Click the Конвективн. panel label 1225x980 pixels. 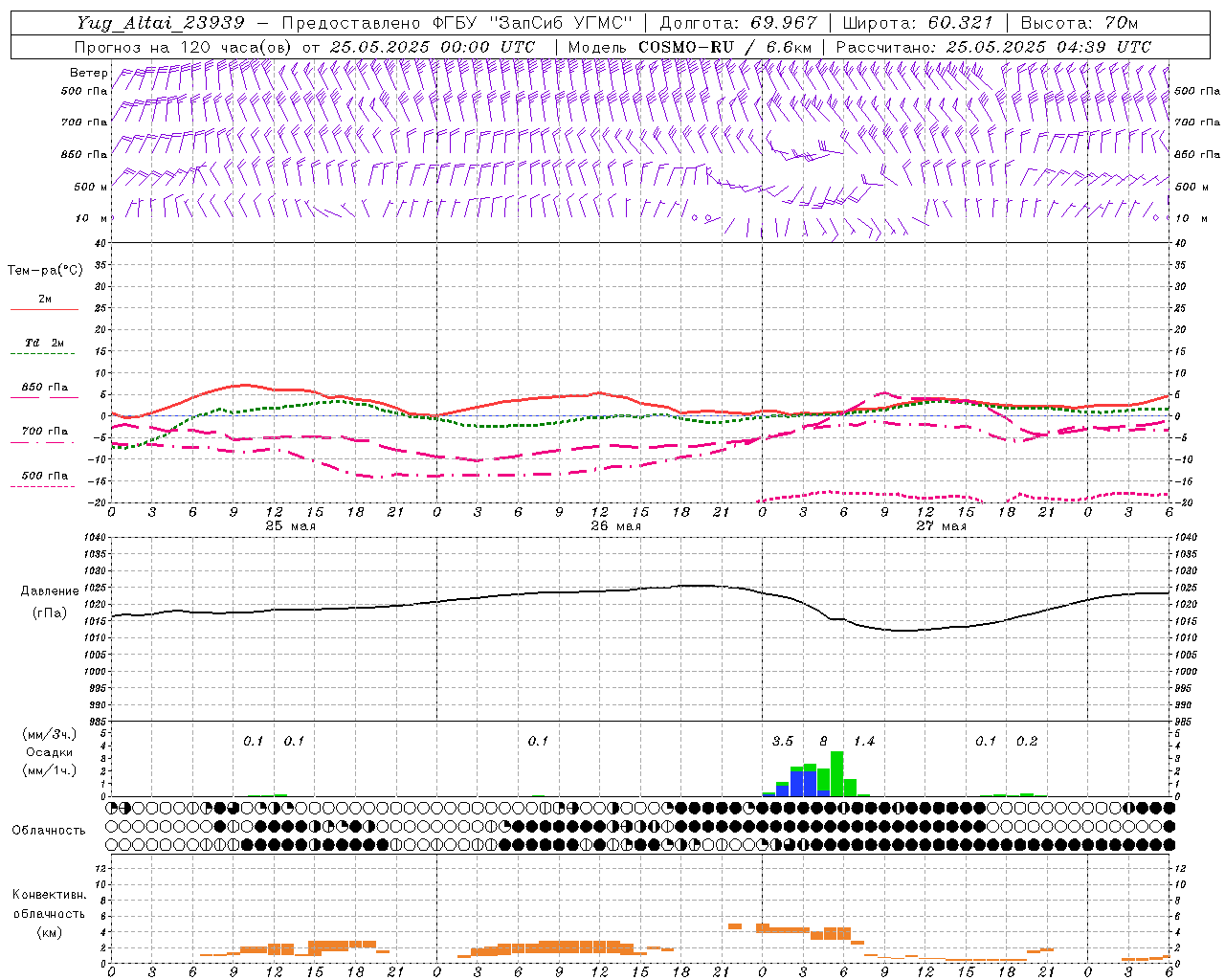pyautogui.click(x=49, y=895)
